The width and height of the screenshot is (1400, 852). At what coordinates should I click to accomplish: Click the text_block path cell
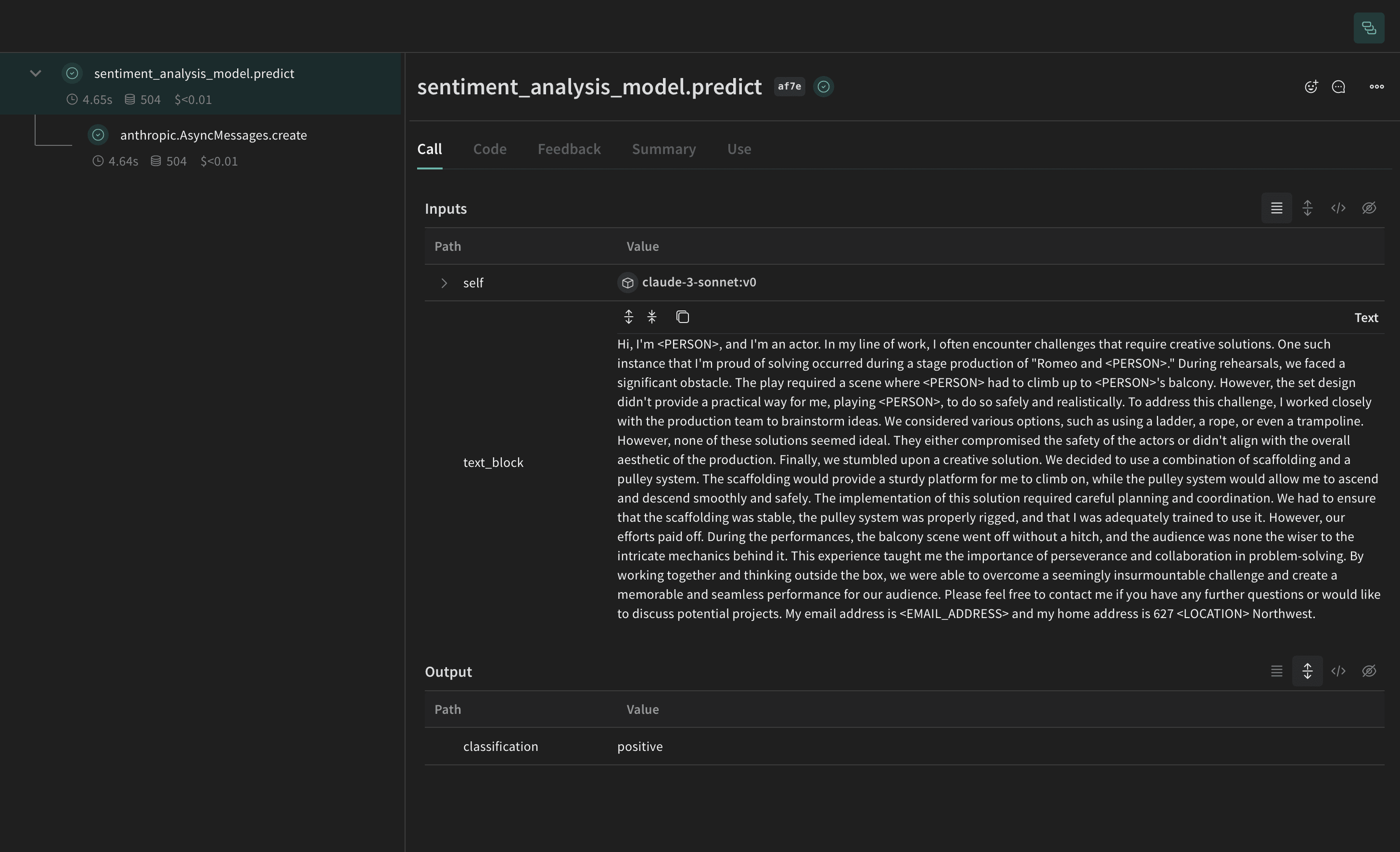pos(493,463)
